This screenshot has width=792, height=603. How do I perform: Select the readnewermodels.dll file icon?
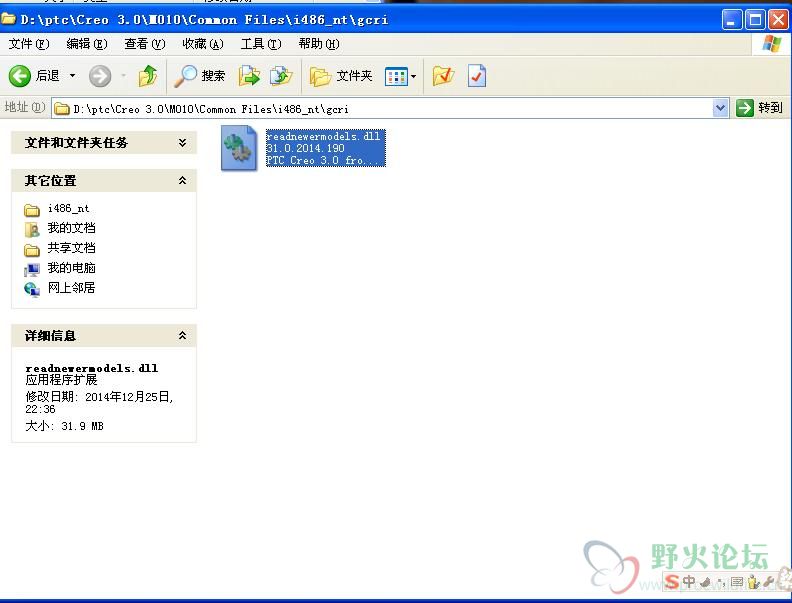pos(238,147)
